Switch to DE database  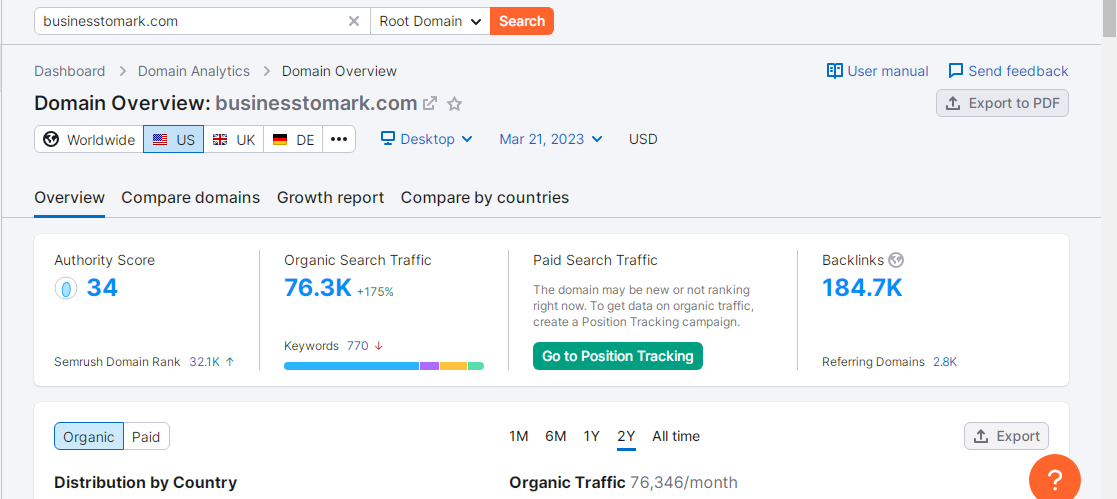[x=293, y=139]
